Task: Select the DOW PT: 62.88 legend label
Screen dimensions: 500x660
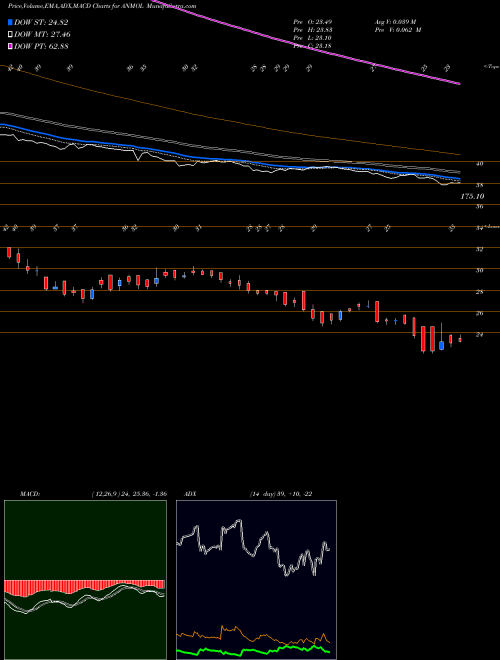Action: pos(41,46)
